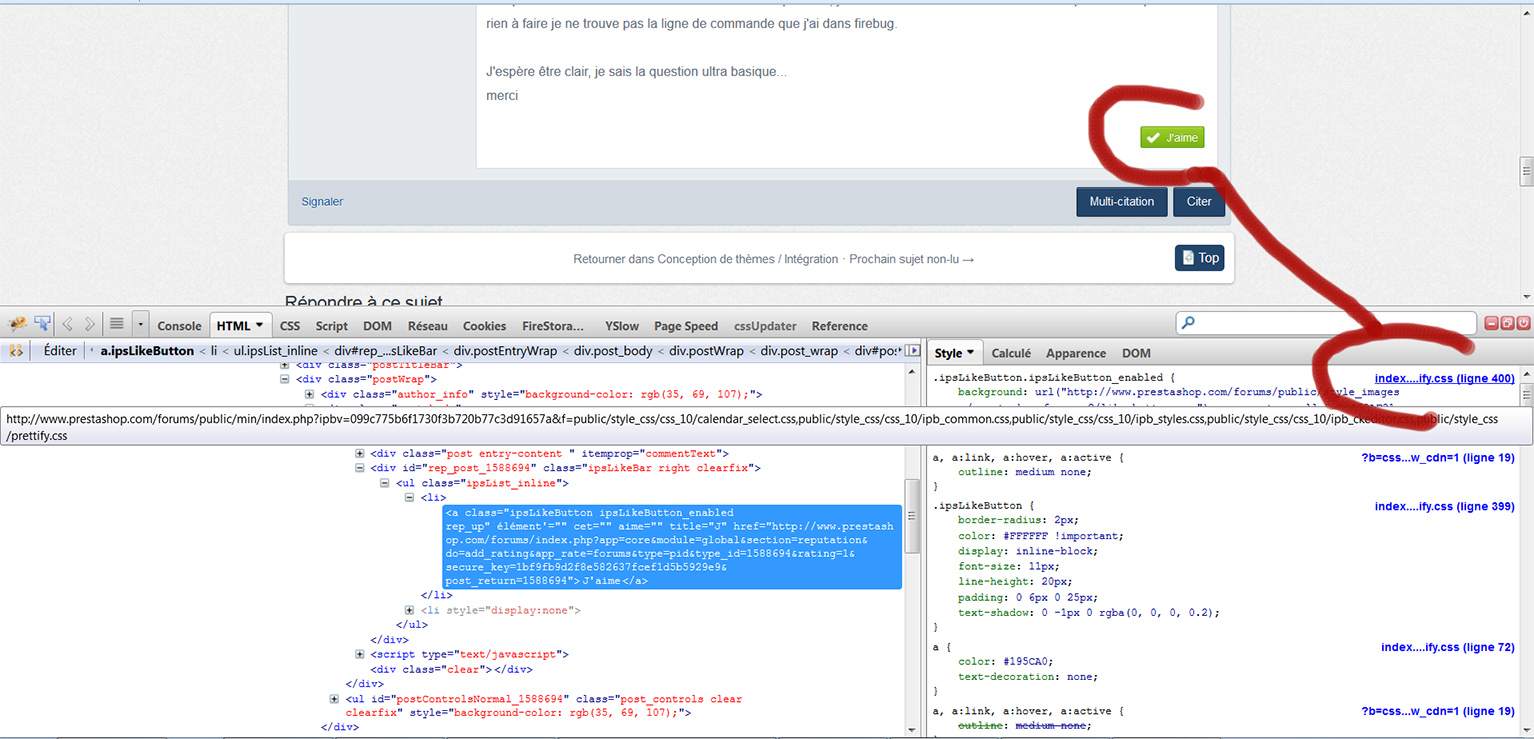Go to Prochain sujet non-lu

[x=912, y=259]
